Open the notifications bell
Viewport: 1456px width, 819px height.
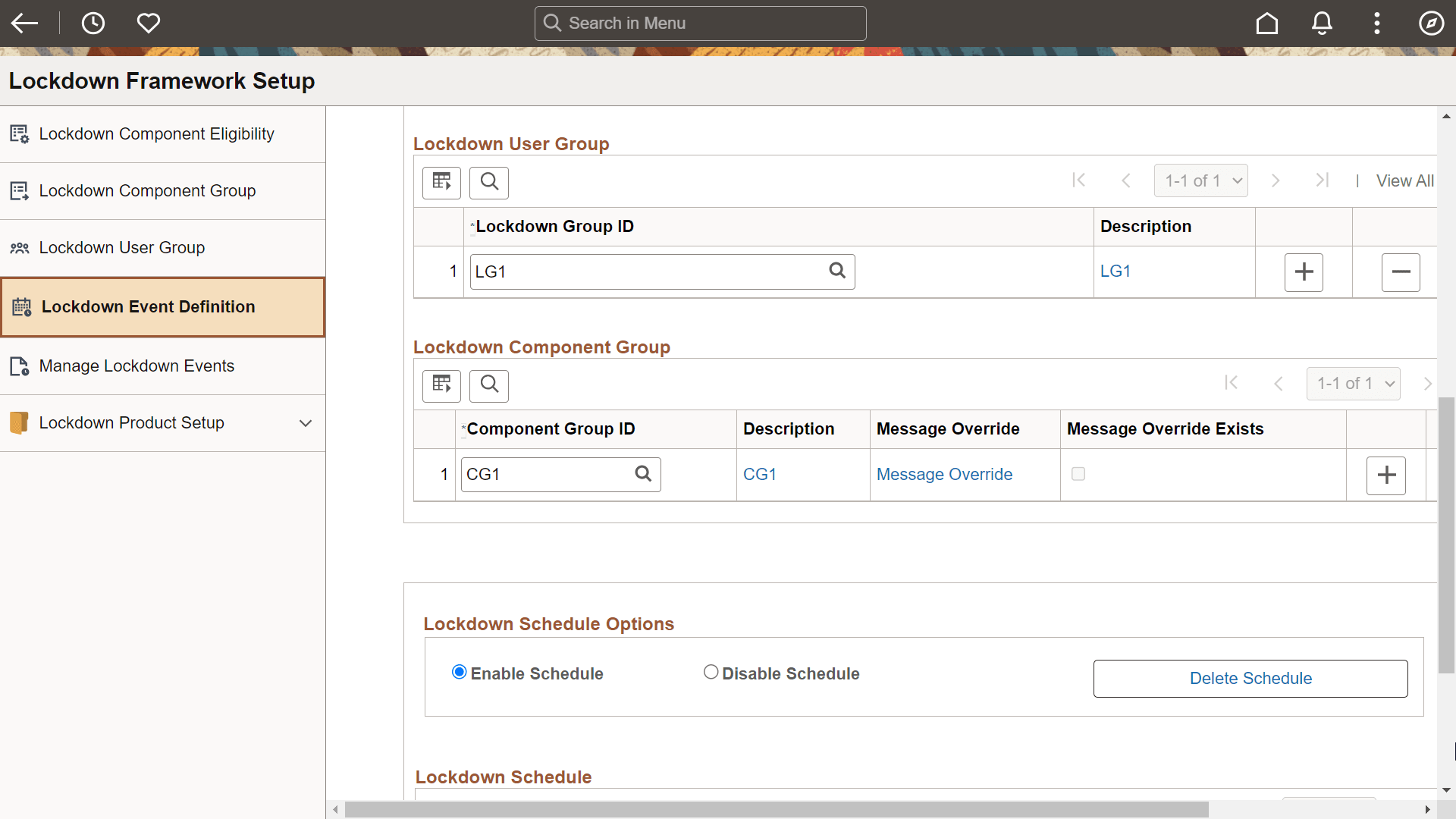[x=1322, y=24]
